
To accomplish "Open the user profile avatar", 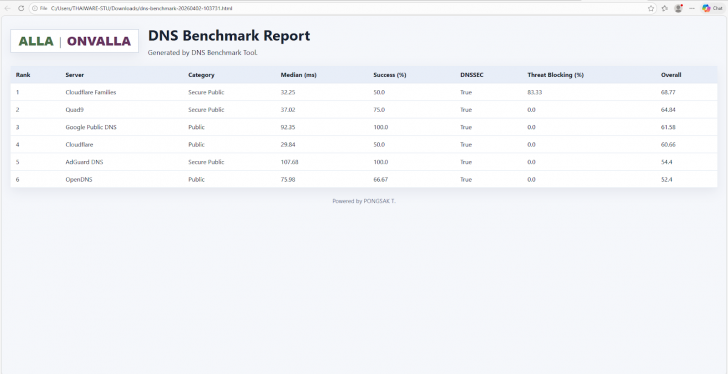I will [678, 8].
